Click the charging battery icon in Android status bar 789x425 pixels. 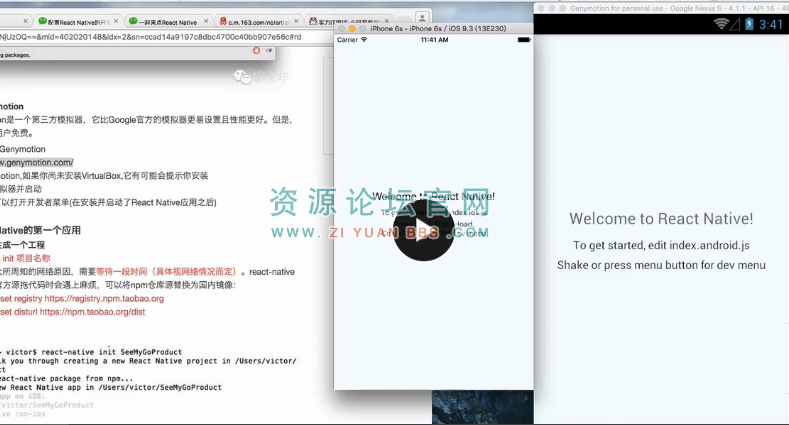(x=749, y=24)
